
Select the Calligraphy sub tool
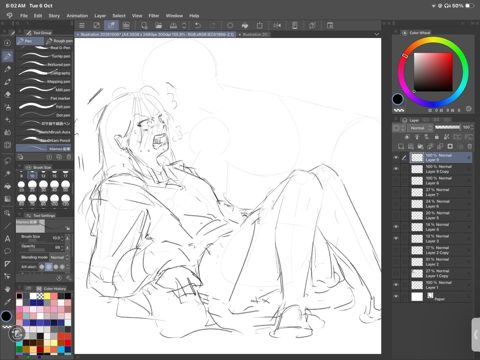click(x=45, y=73)
